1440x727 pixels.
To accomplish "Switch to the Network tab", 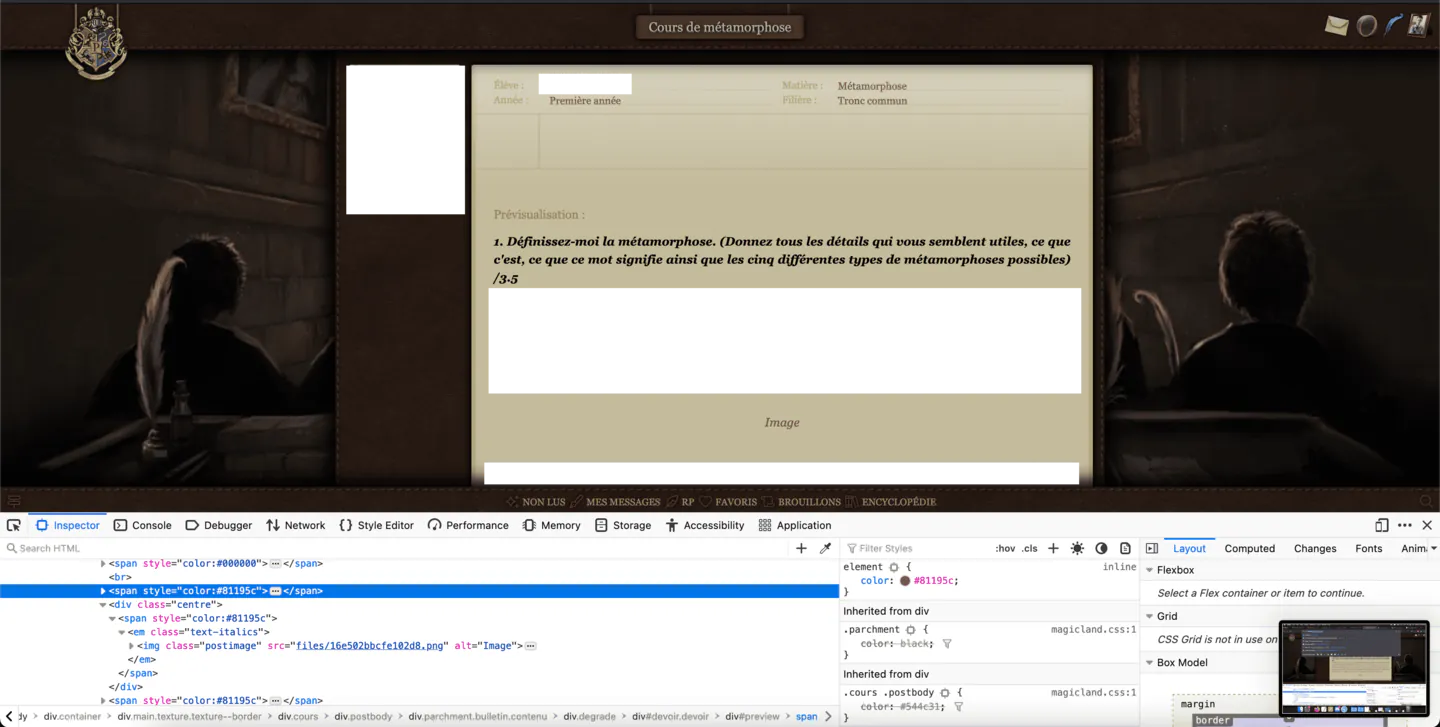I will [x=295, y=525].
